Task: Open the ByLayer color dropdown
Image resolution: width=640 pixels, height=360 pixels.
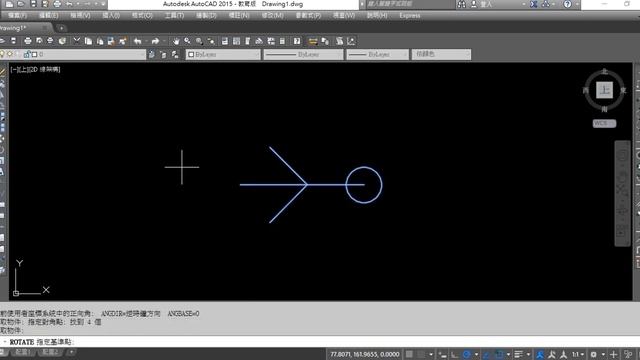Action: tap(223, 54)
